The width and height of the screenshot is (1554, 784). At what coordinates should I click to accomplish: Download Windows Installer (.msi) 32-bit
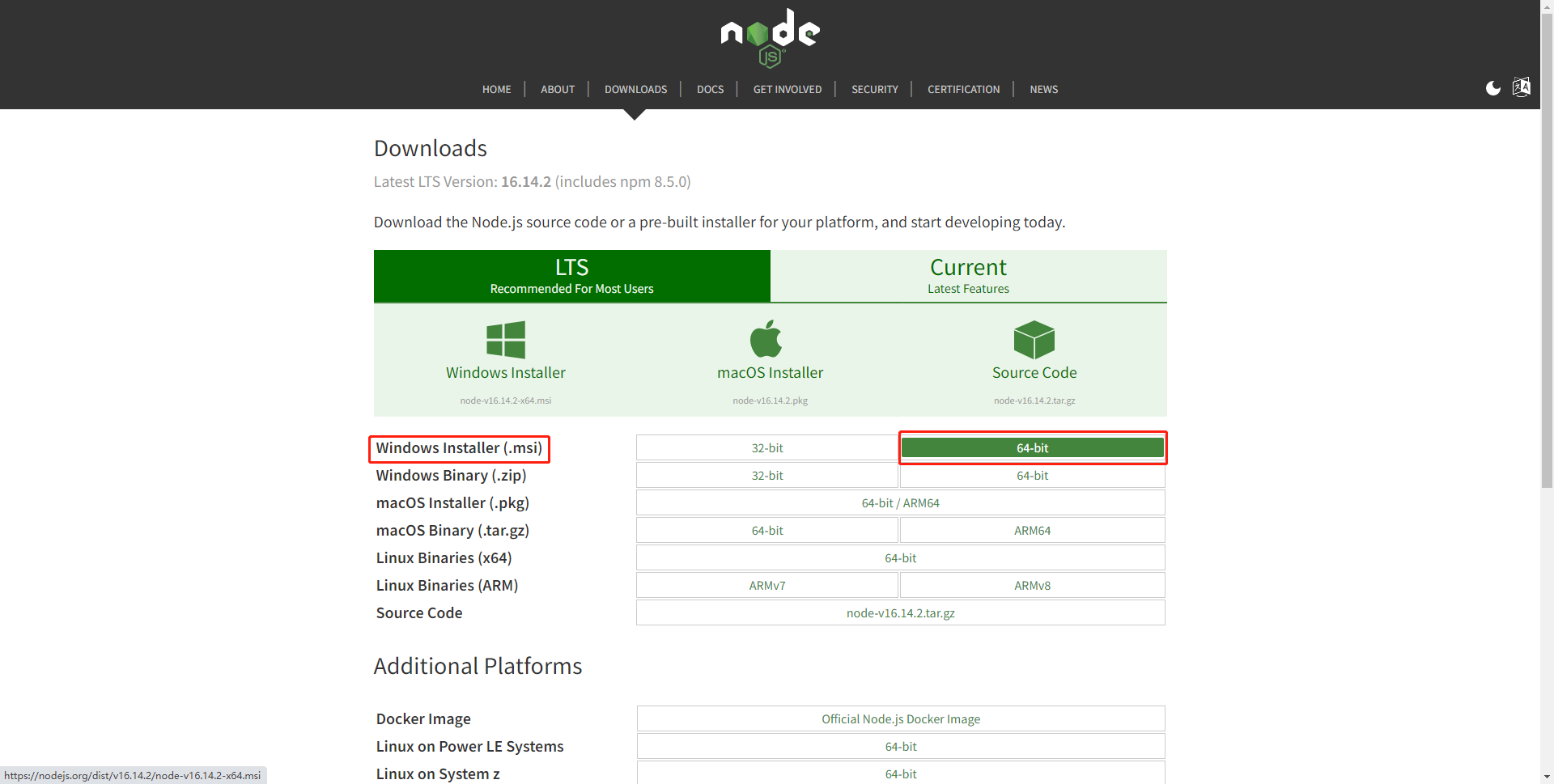click(767, 448)
